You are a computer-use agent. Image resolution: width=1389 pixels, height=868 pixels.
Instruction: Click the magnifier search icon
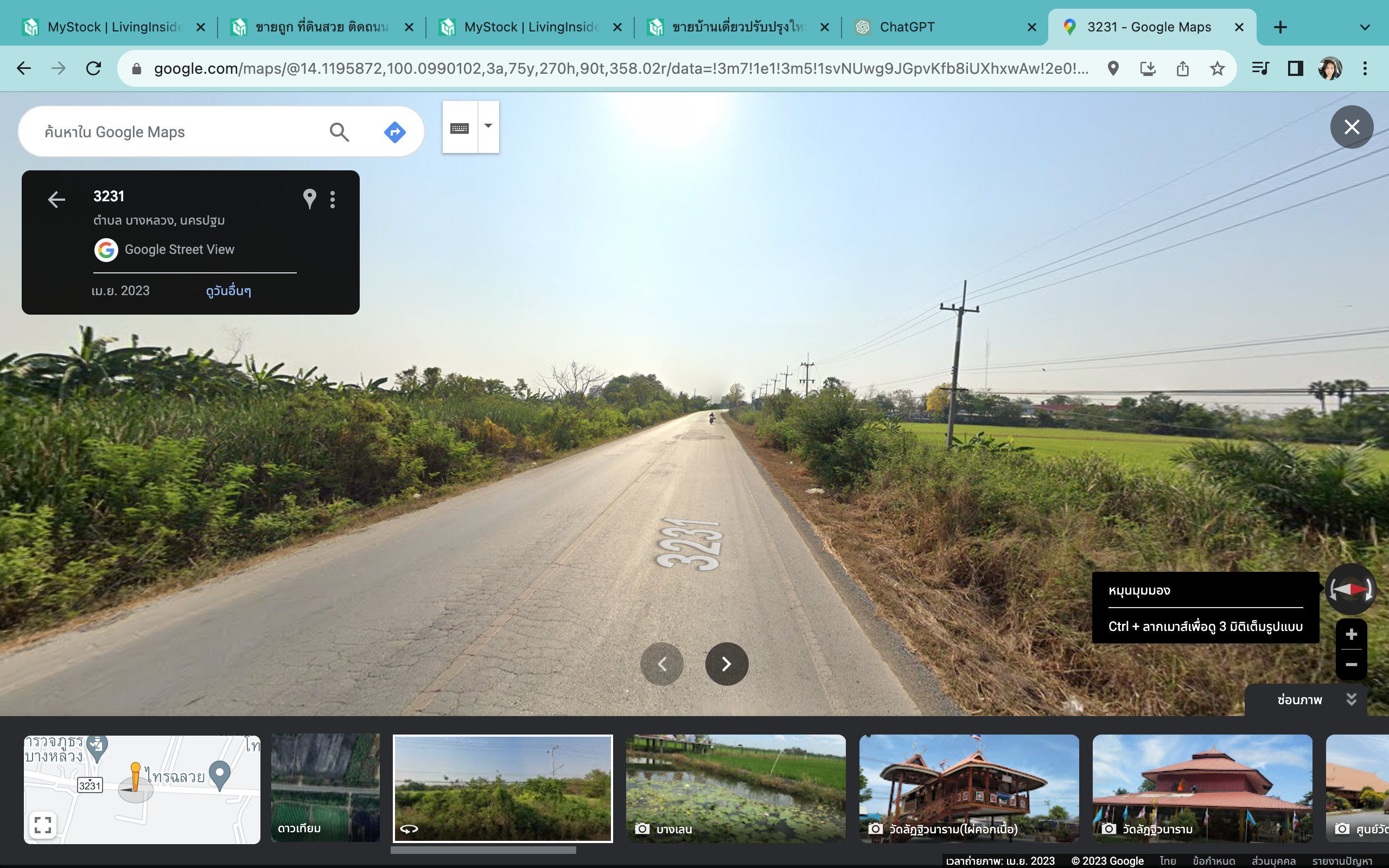339,132
